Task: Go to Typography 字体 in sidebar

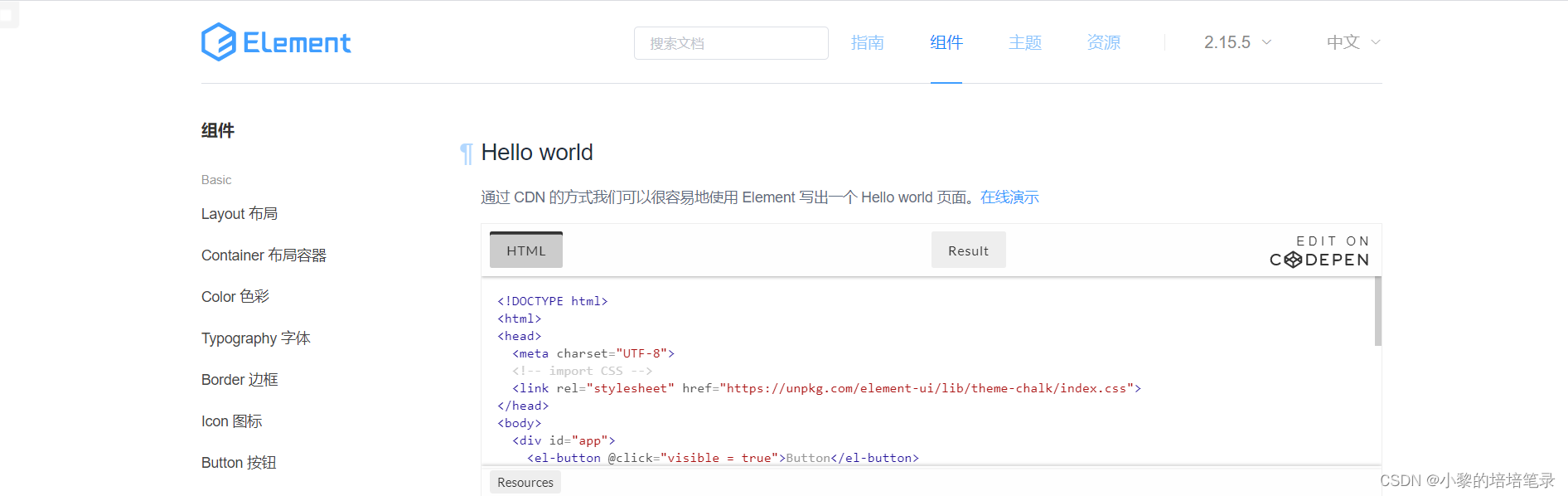Action: pyautogui.click(x=256, y=338)
